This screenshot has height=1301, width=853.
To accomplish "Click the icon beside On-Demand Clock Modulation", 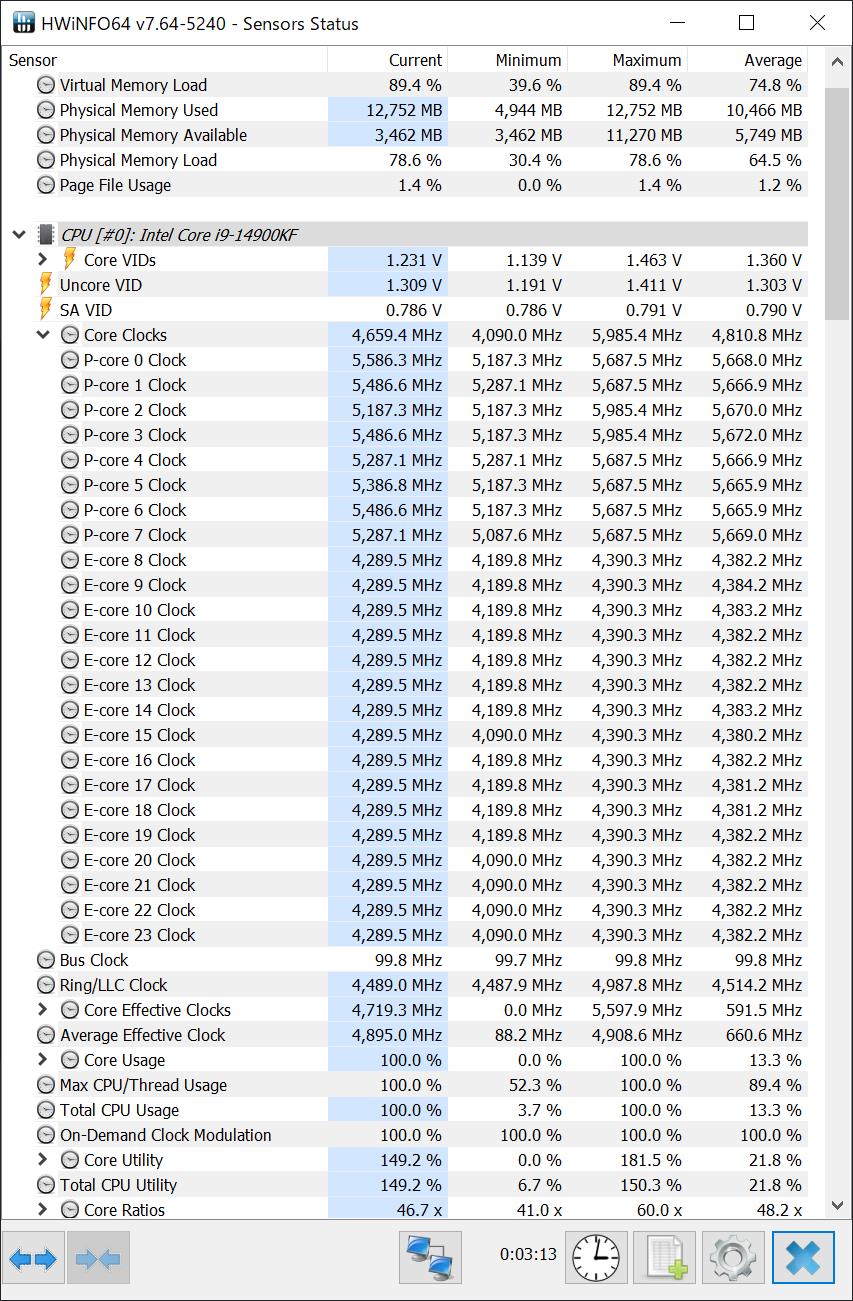I will click(46, 1135).
